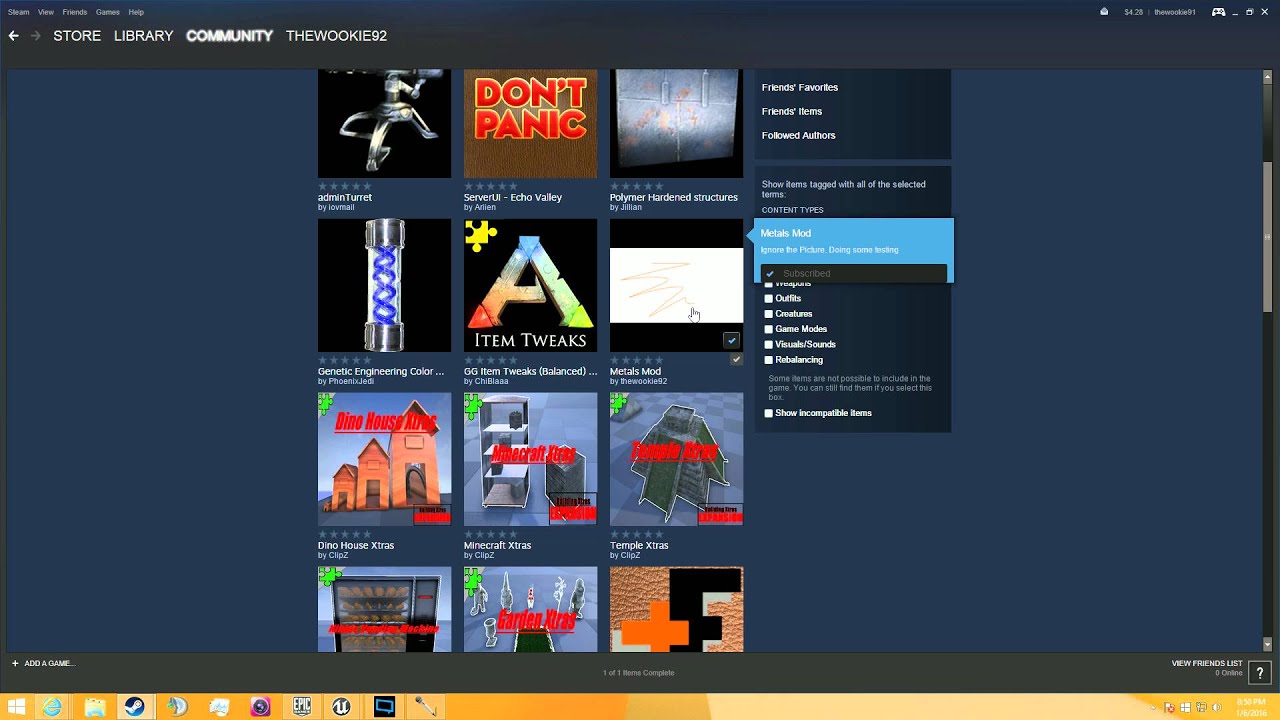Open thewookie91 account dropdown

[1174, 12]
